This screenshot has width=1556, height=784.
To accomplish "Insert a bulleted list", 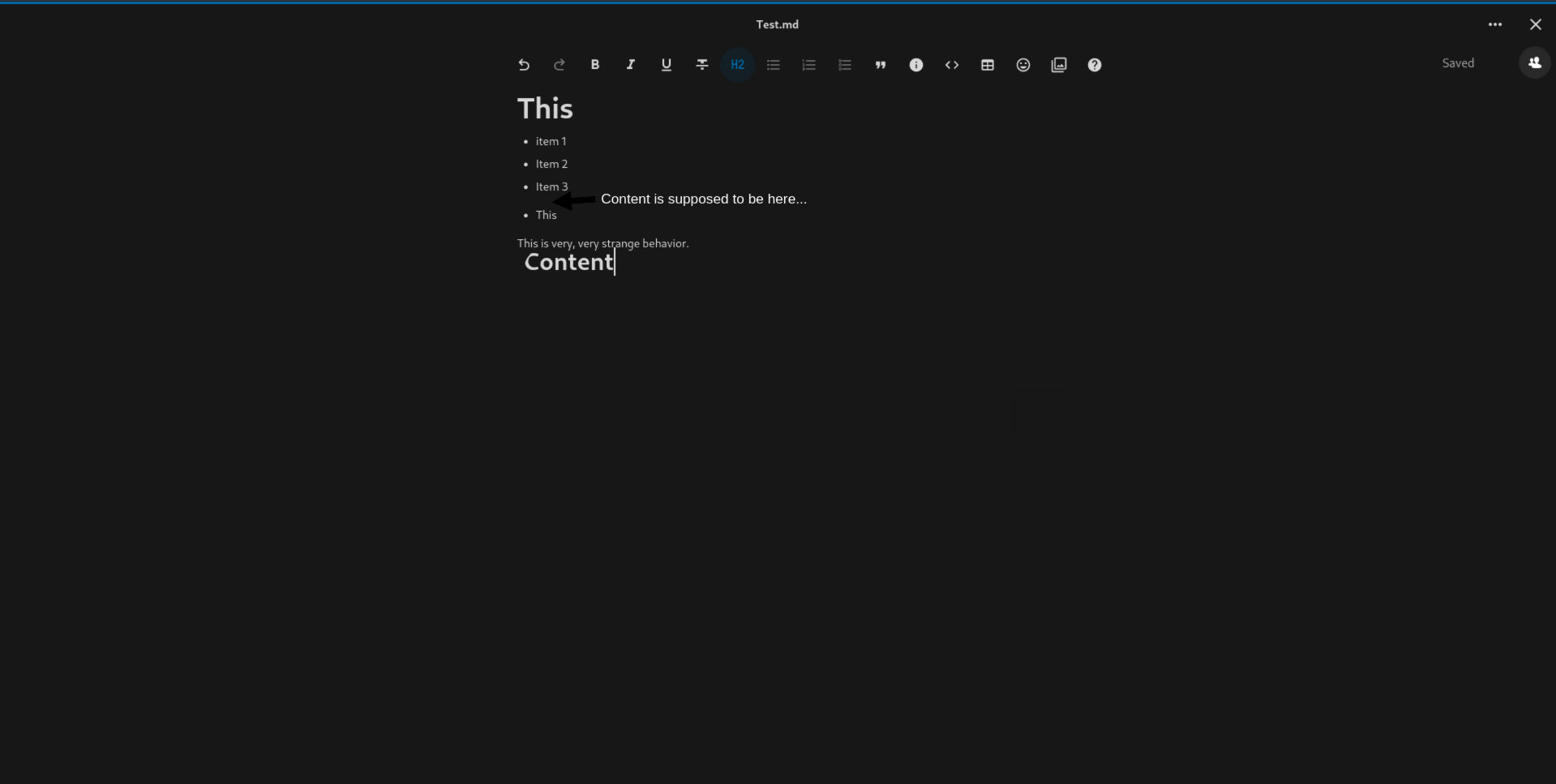I will (774, 65).
